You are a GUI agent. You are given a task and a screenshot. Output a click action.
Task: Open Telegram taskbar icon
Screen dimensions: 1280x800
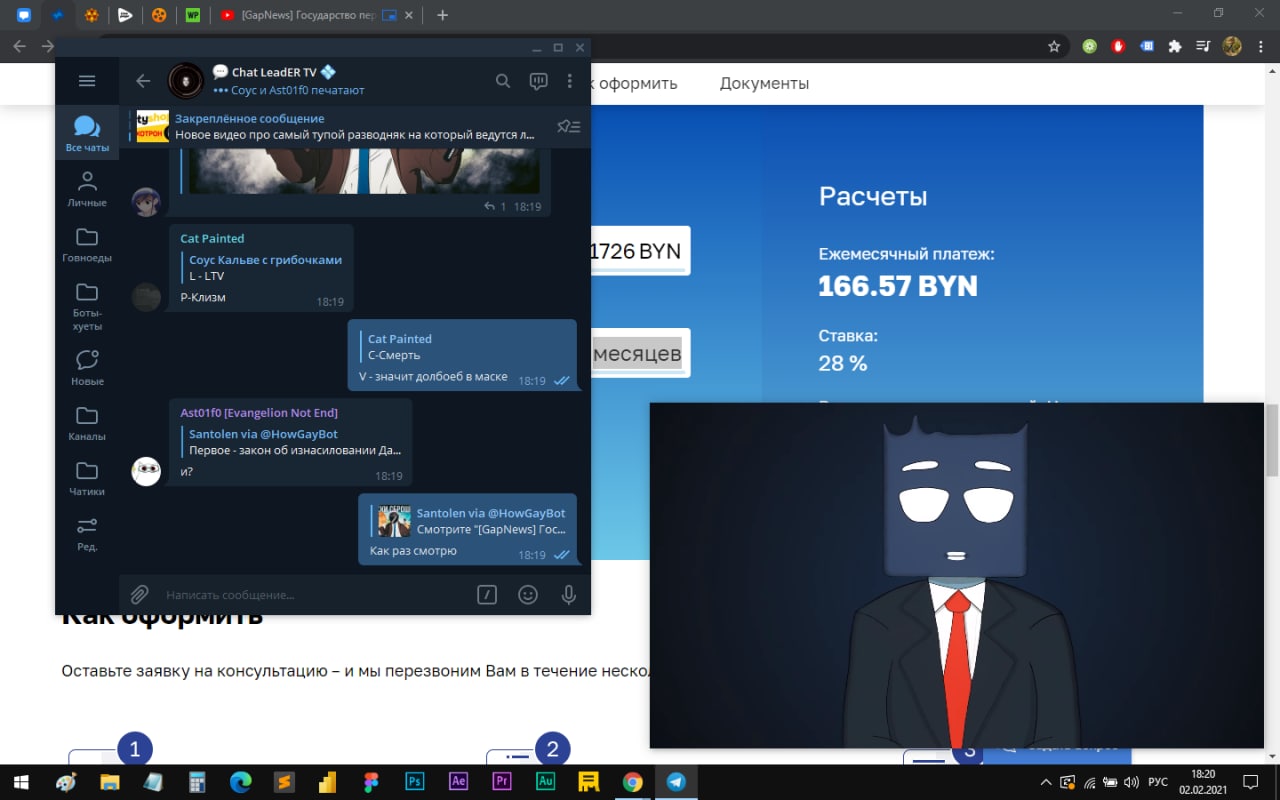tap(677, 782)
